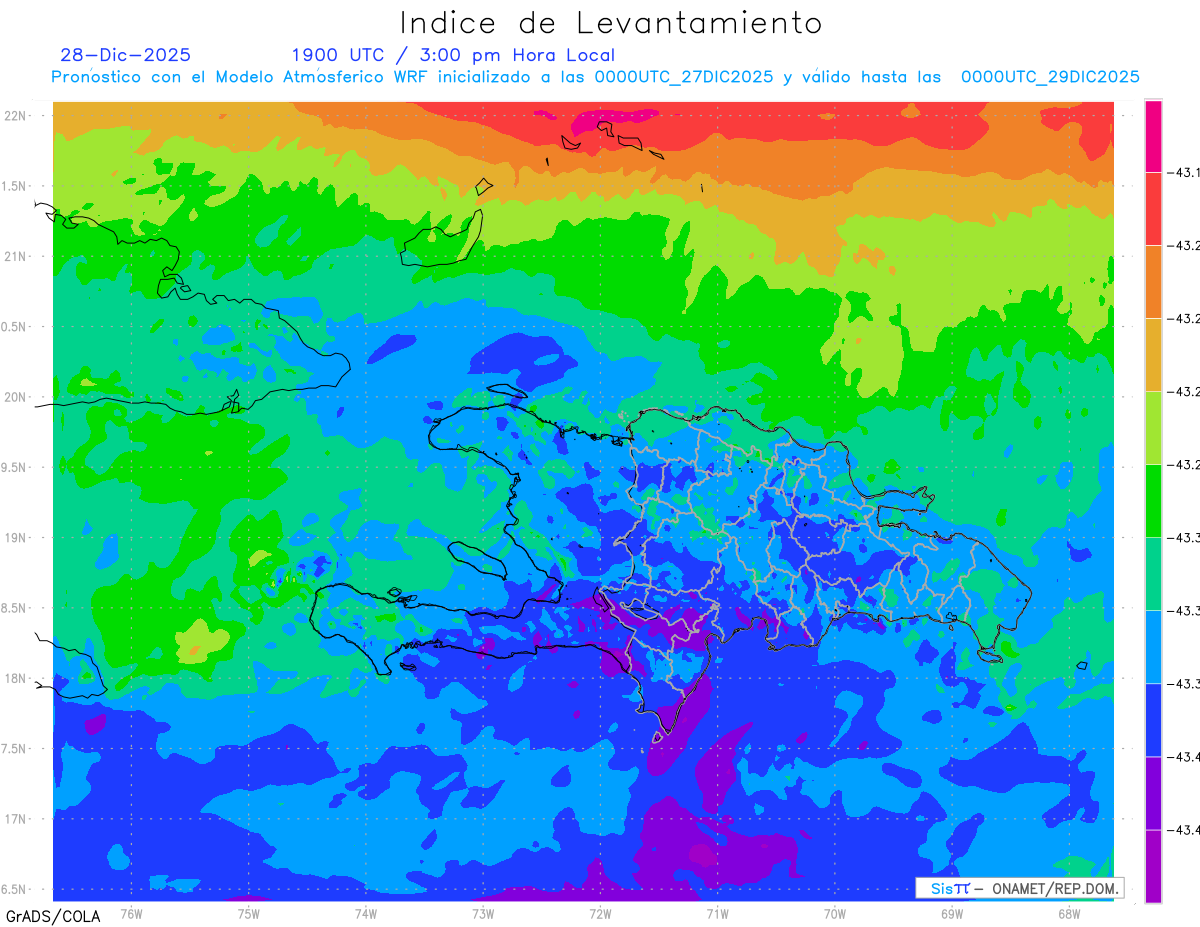This screenshot has height=927, width=1200.
Task: Pick the "0.5N" latitude label
Action: (14, 327)
